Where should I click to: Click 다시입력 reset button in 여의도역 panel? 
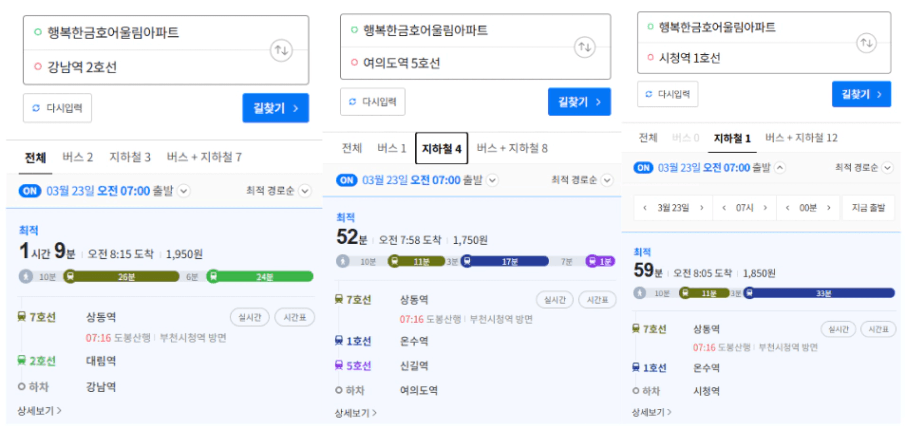click(373, 102)
